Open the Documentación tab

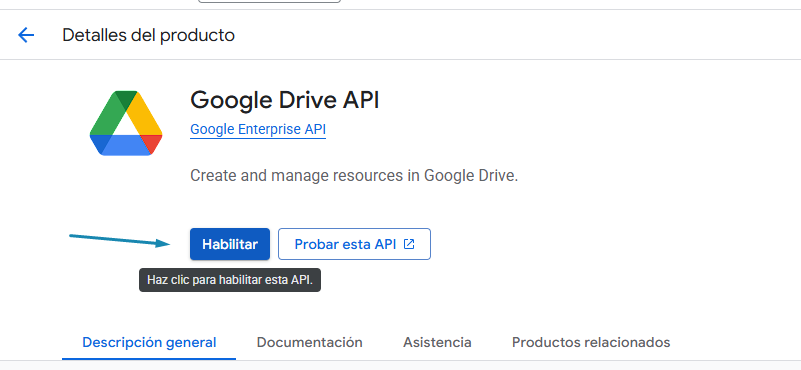(x=310, y=342)
